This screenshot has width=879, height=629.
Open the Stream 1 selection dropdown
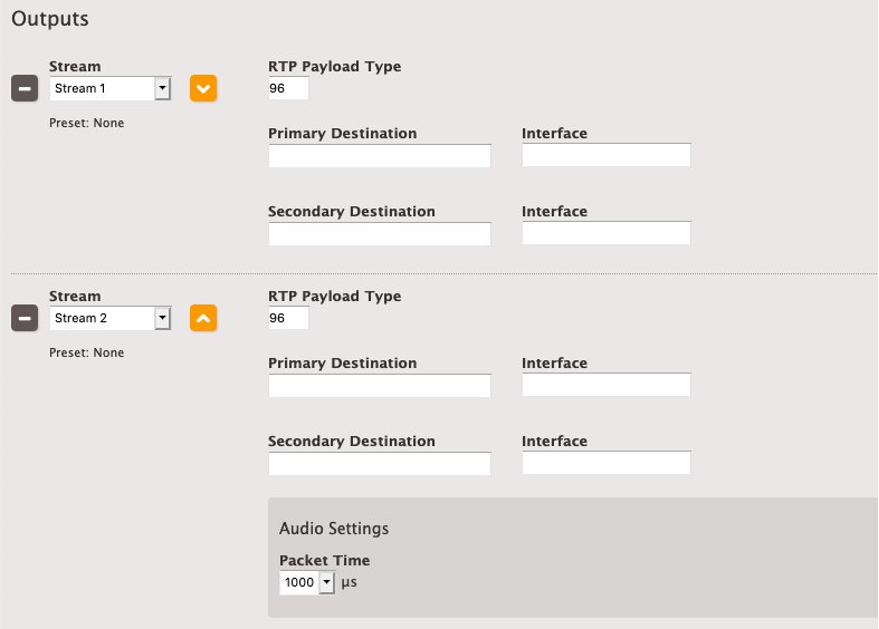tap(110, 89)
